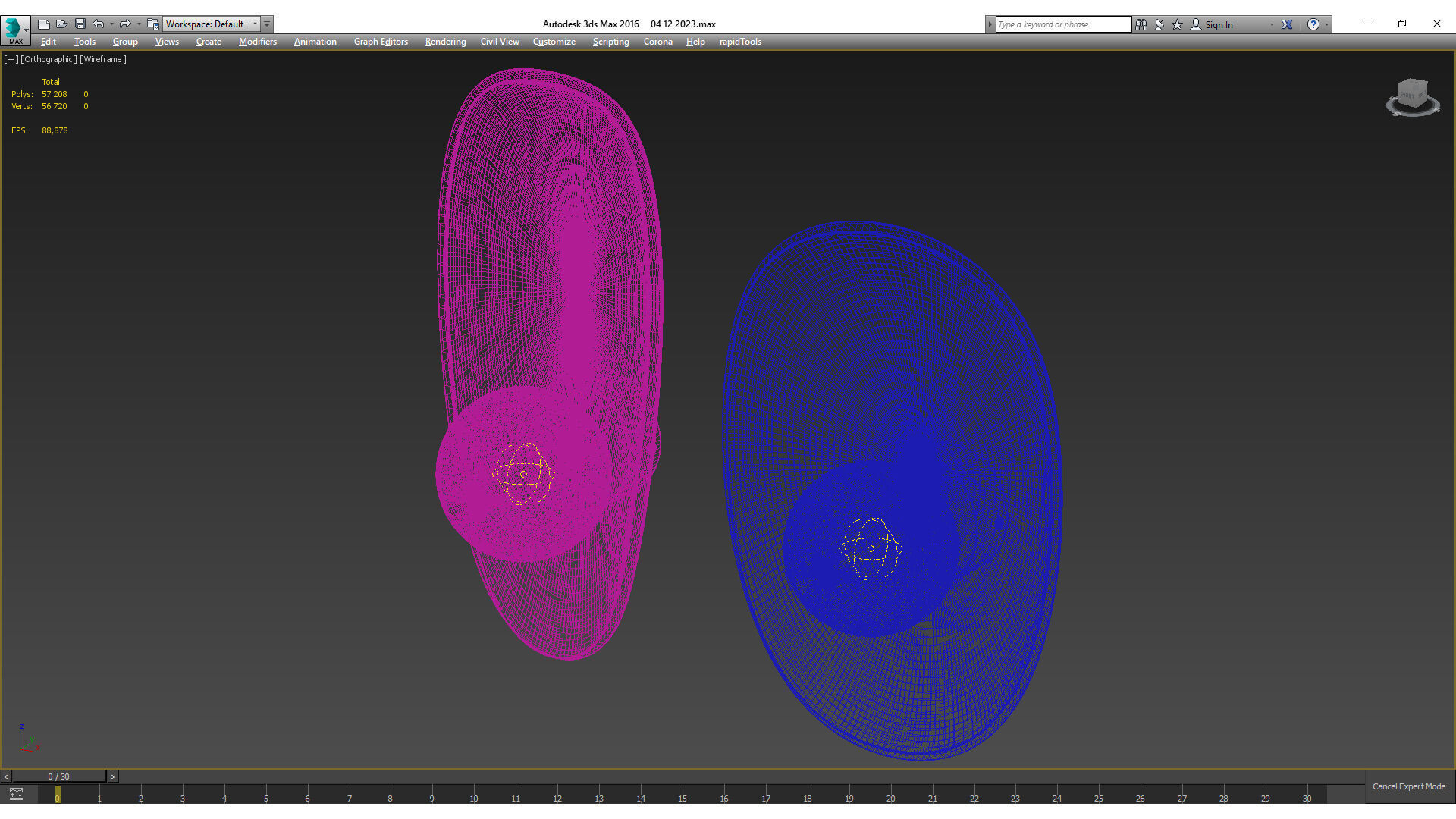
Task: Expand the Sign In dropdown arrow
Action: point(1272,25)
